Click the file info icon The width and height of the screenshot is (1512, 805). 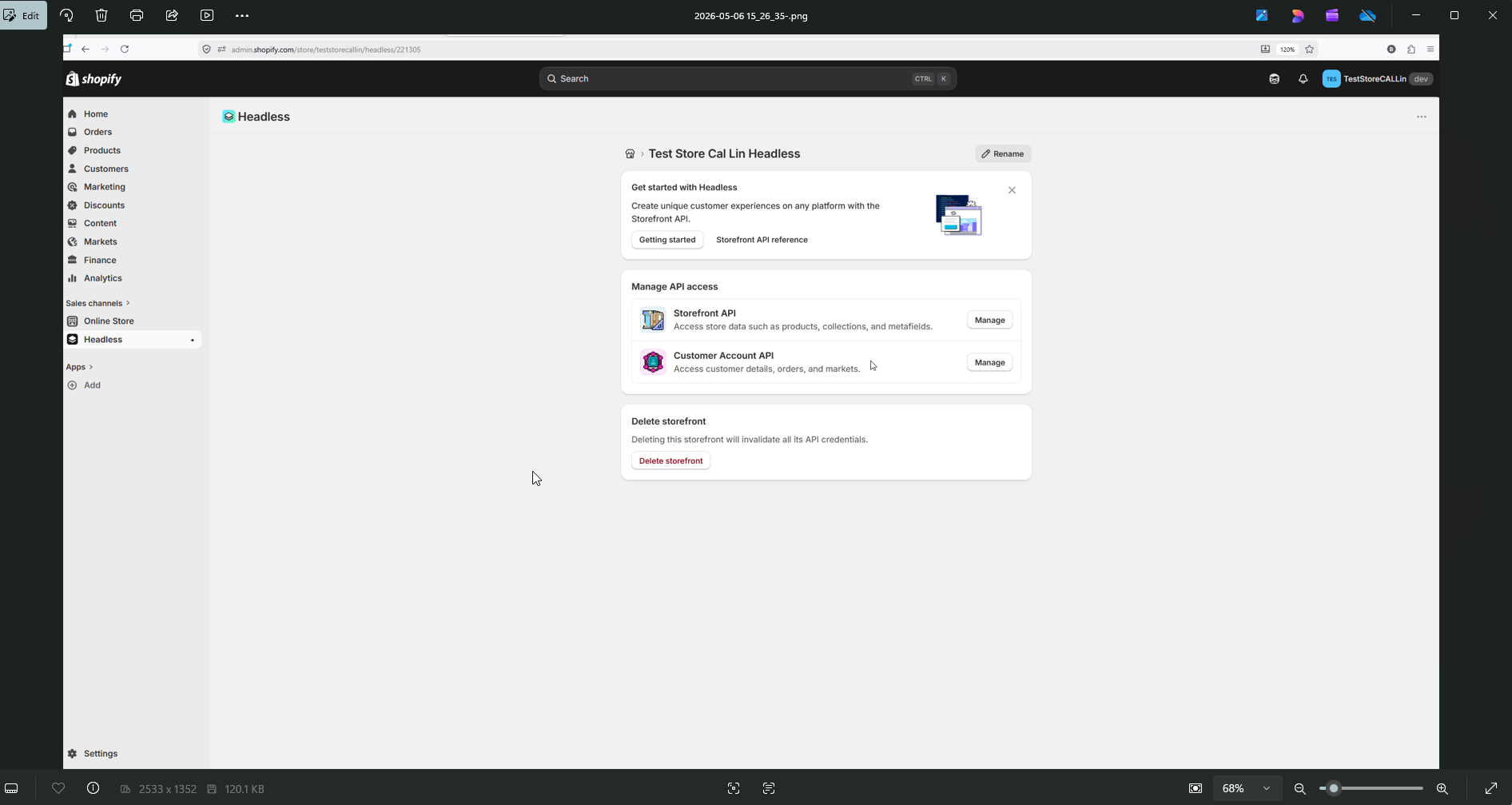[x=93, y=788]
